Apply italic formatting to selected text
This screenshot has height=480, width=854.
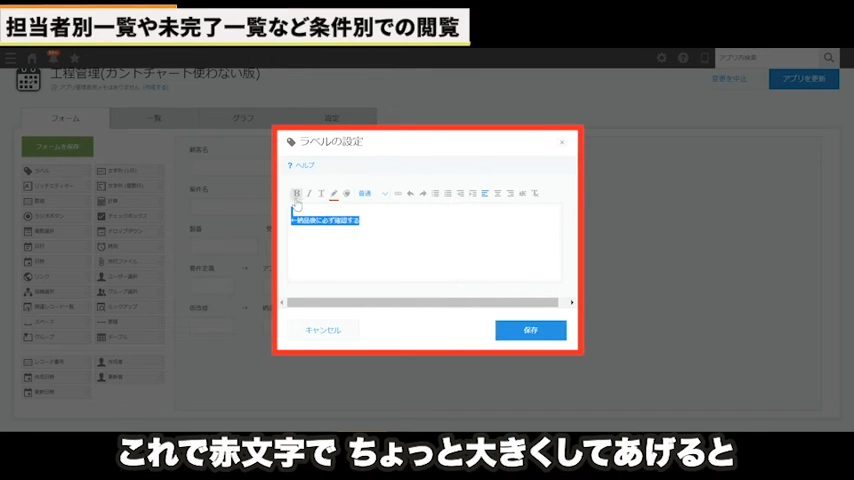coord(309,193)
